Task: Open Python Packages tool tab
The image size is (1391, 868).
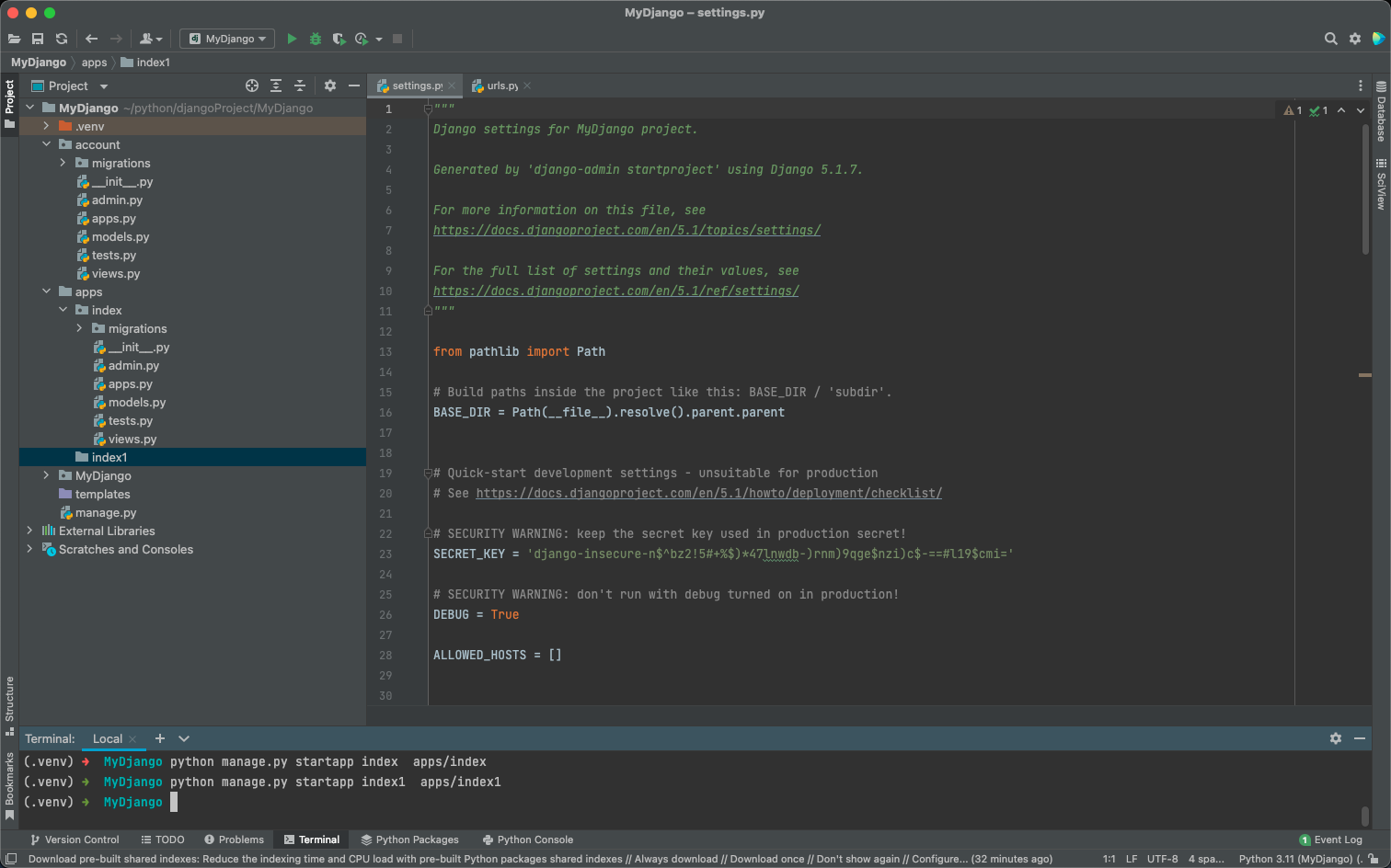Action: click(x=409, y=839)
